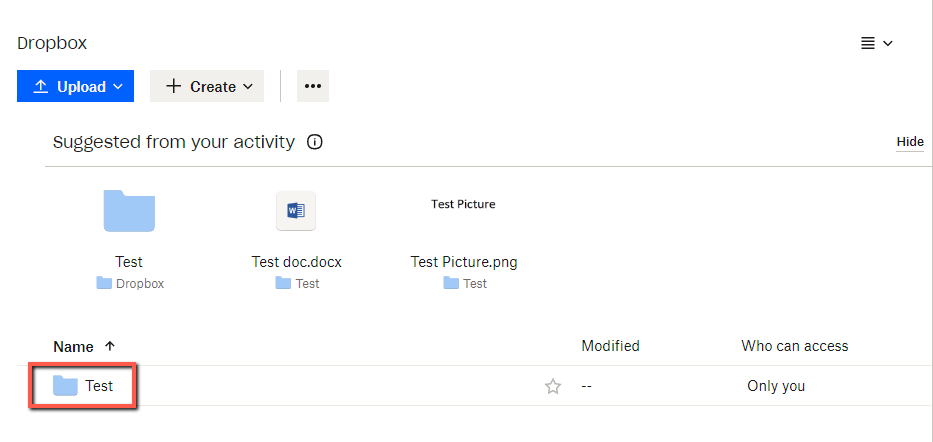Click the Test doc.docx file name

[297, 262]
